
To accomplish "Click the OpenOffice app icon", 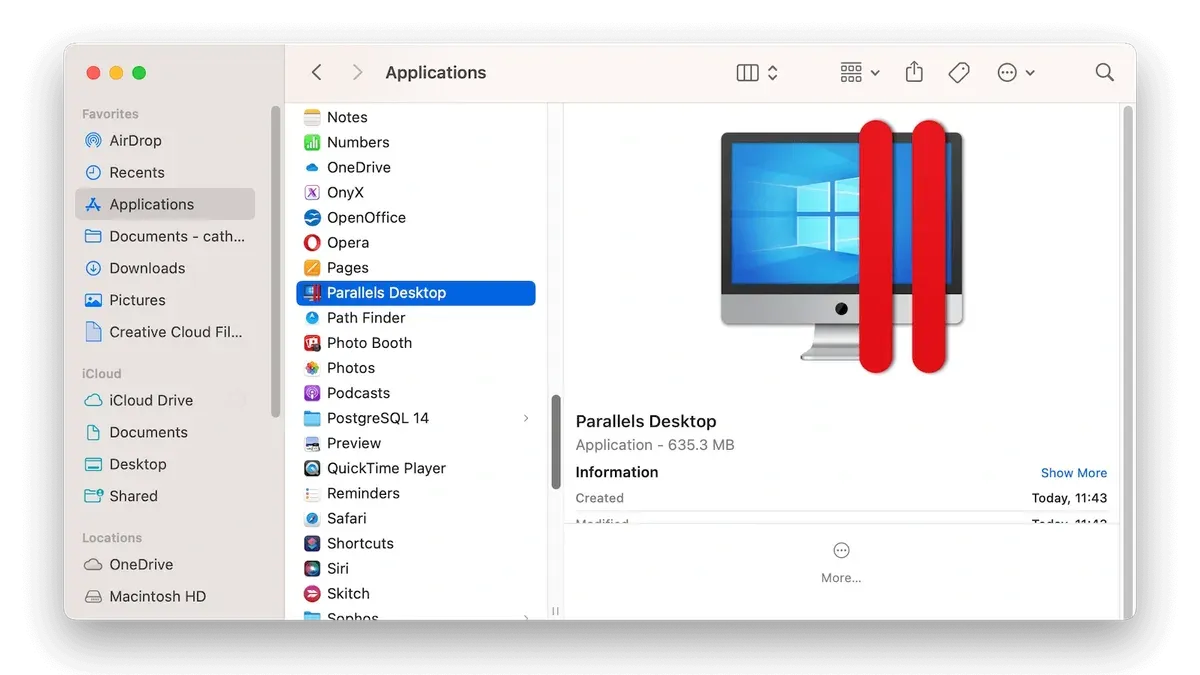I will [312, 217].
